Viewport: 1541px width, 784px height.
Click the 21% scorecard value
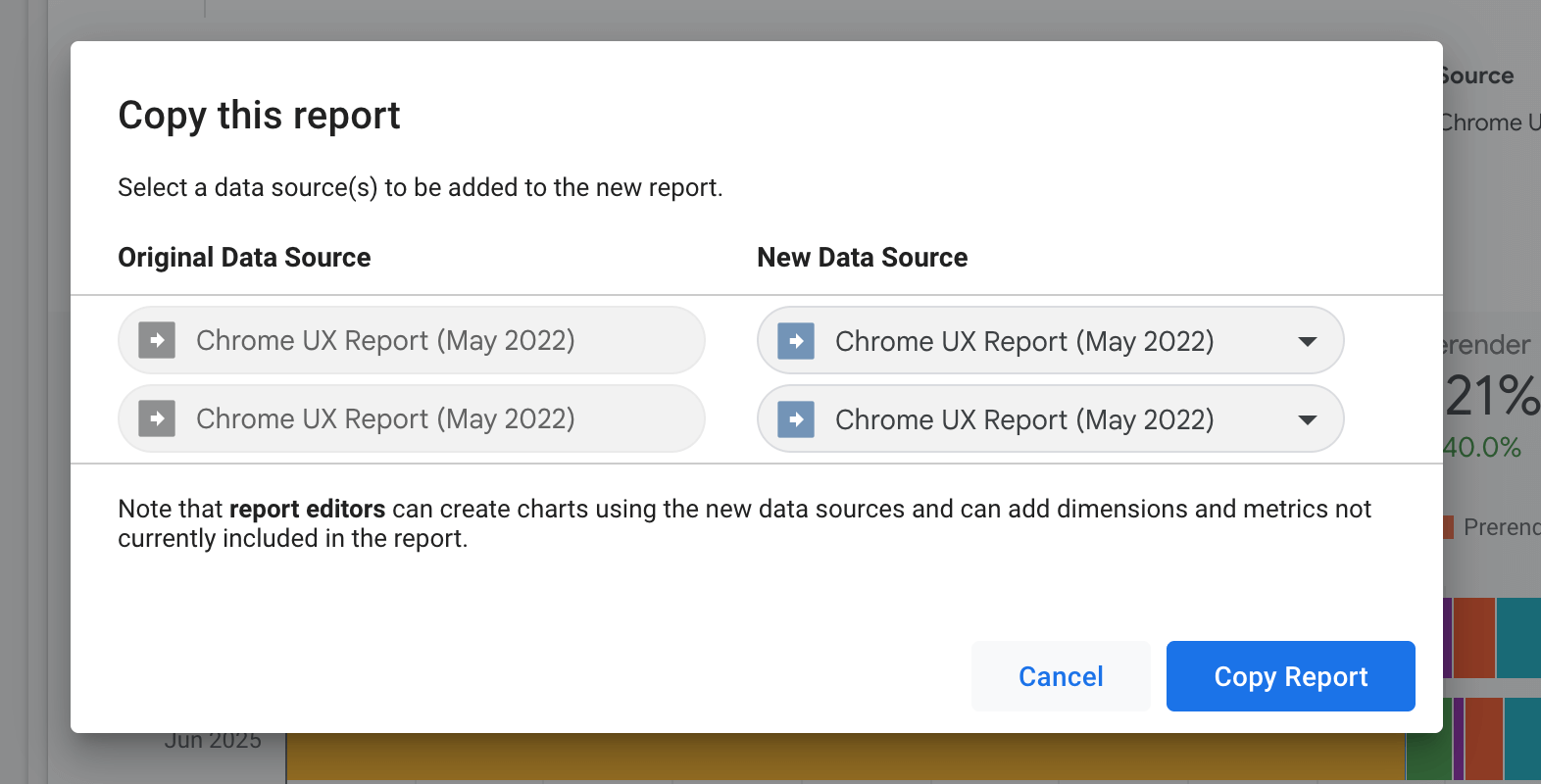tap(1491, 396)
